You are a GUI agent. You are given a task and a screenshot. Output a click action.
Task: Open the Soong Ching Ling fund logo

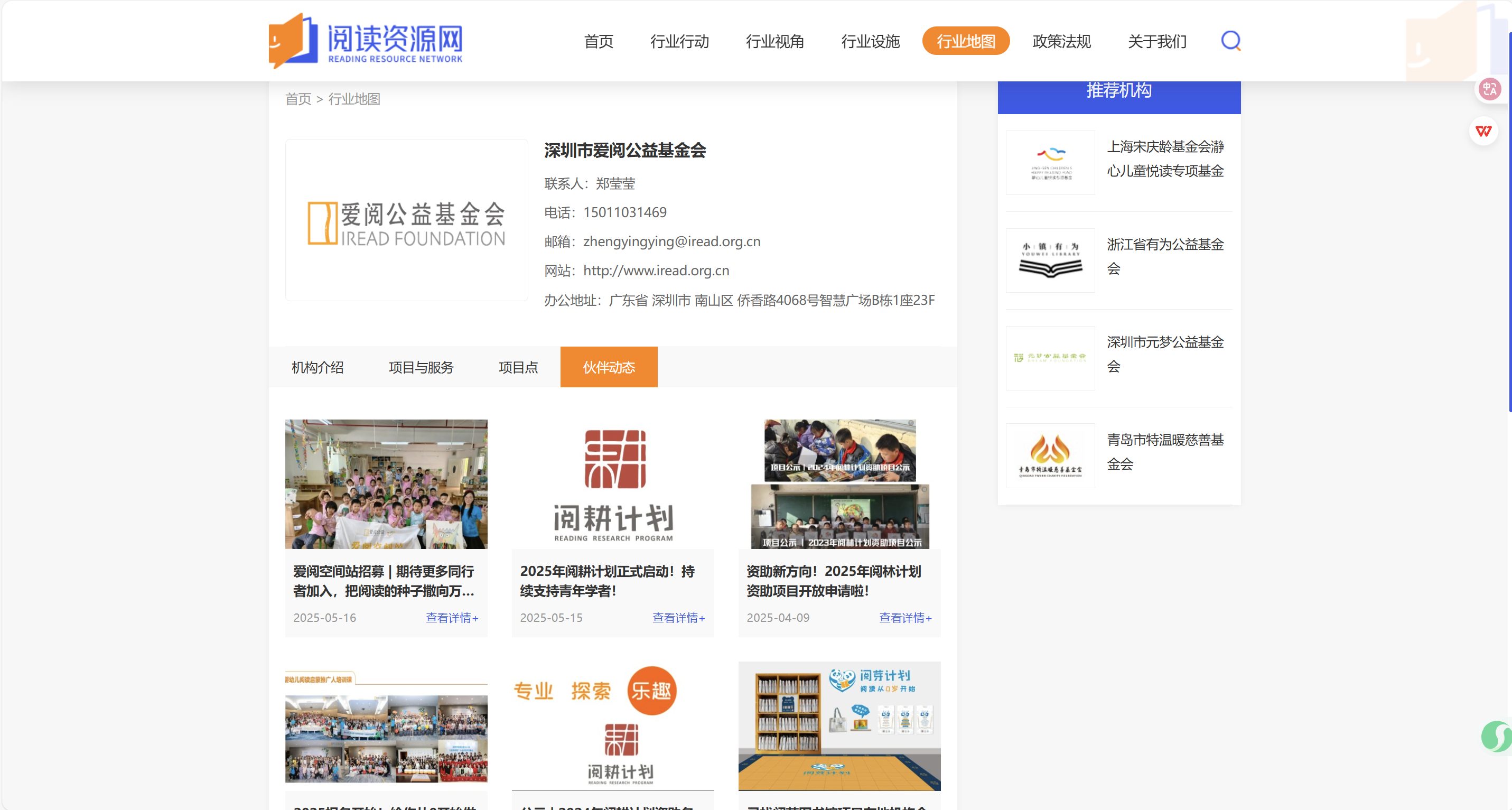(x=1050, y=163)
